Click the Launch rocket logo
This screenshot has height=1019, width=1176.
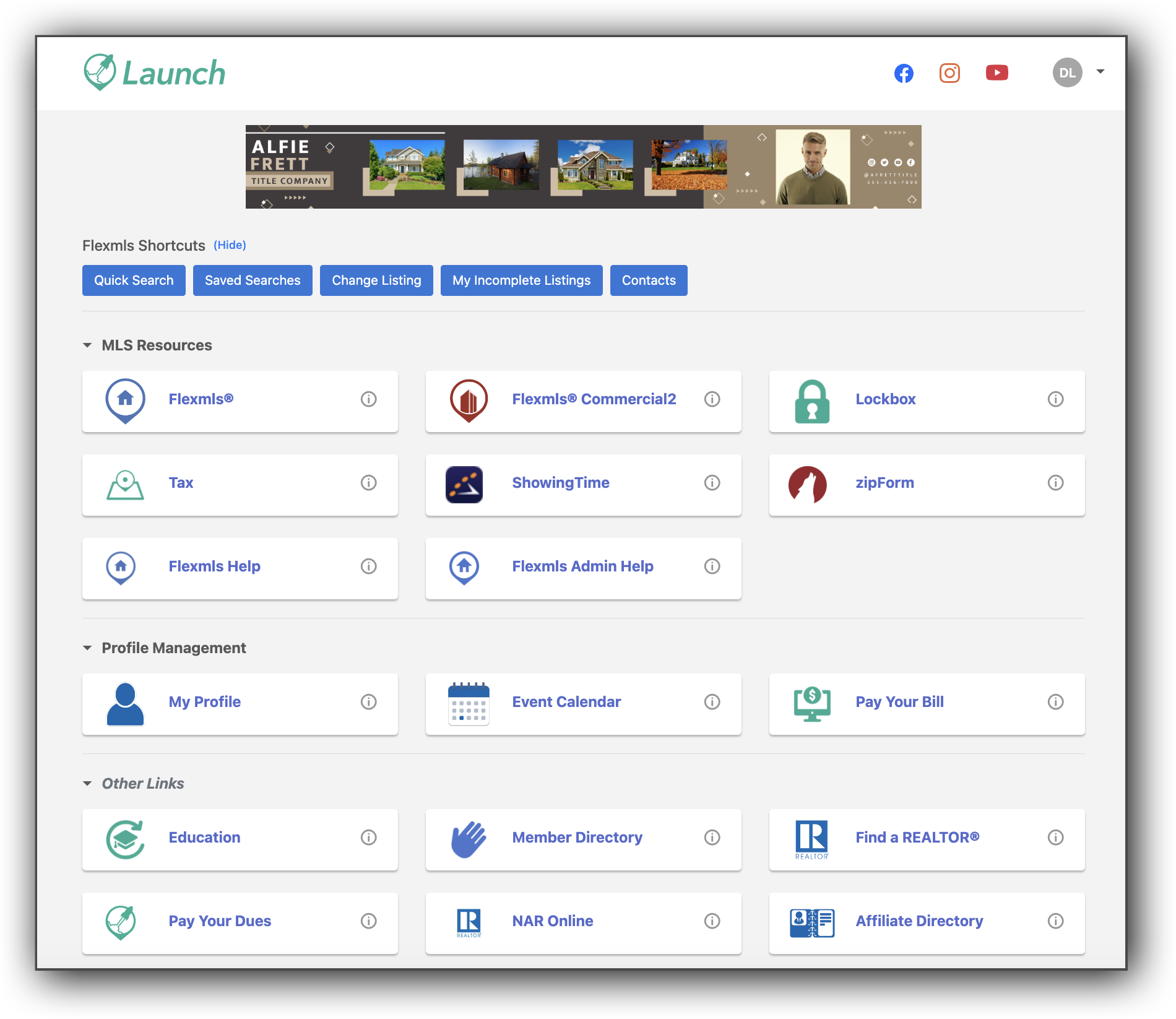click(155, 72)
